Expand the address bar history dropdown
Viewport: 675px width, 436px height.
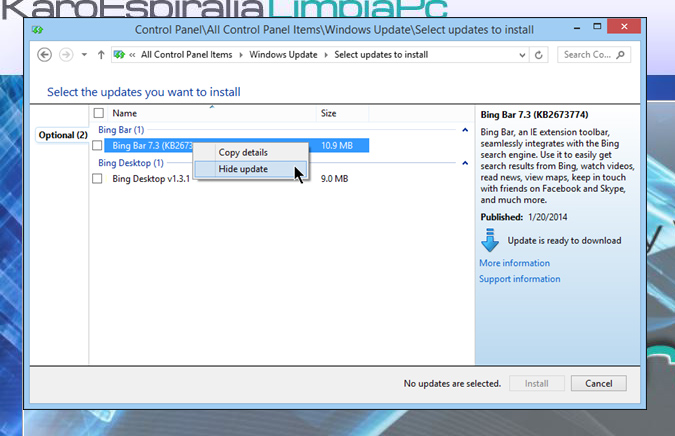coord(522,55)
